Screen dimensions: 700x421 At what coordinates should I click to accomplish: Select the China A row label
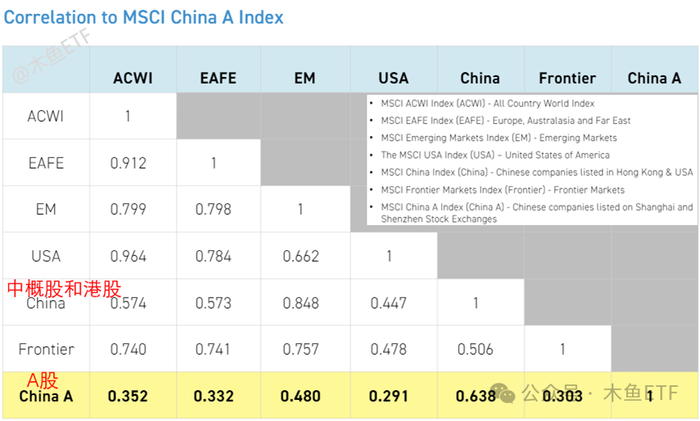(45, 396)
